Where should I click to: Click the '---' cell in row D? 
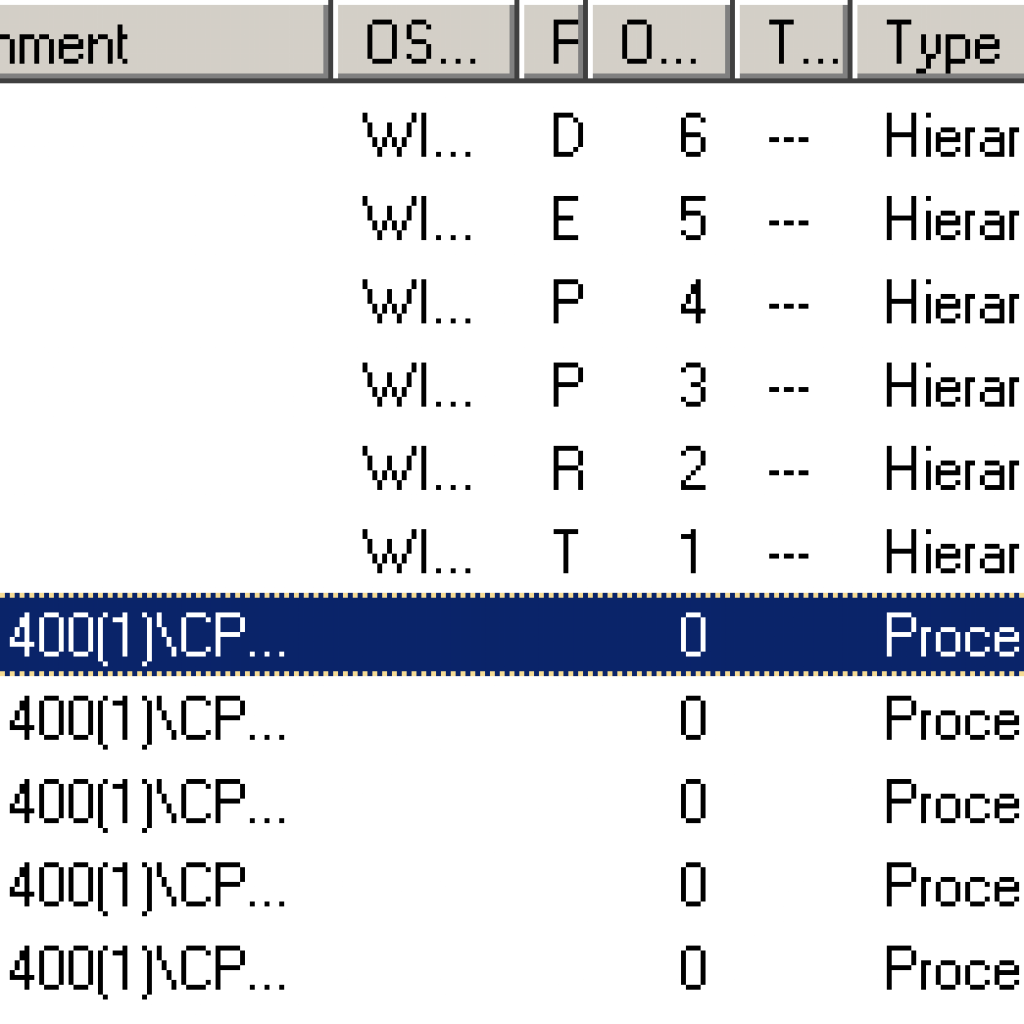[x=789, y=139]
